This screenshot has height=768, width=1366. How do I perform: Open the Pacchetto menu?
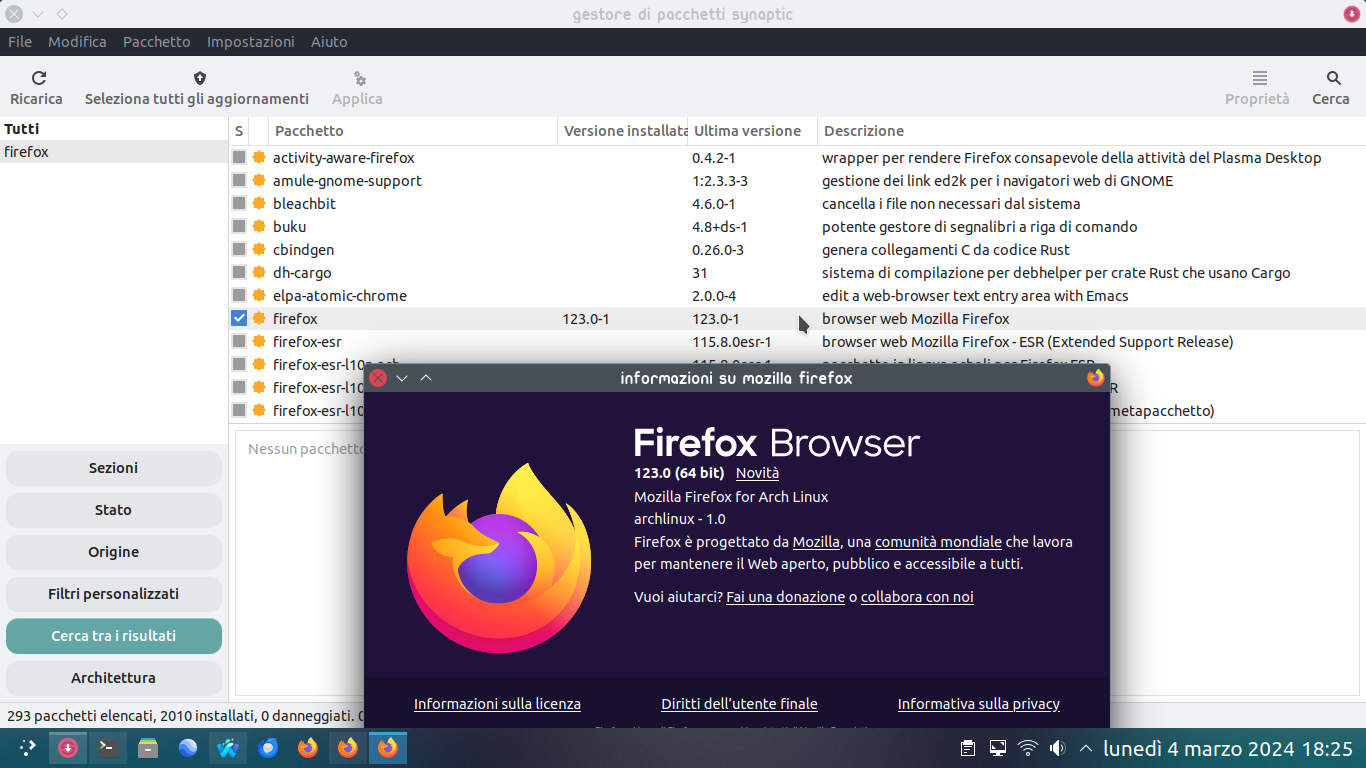coord(156,42)
